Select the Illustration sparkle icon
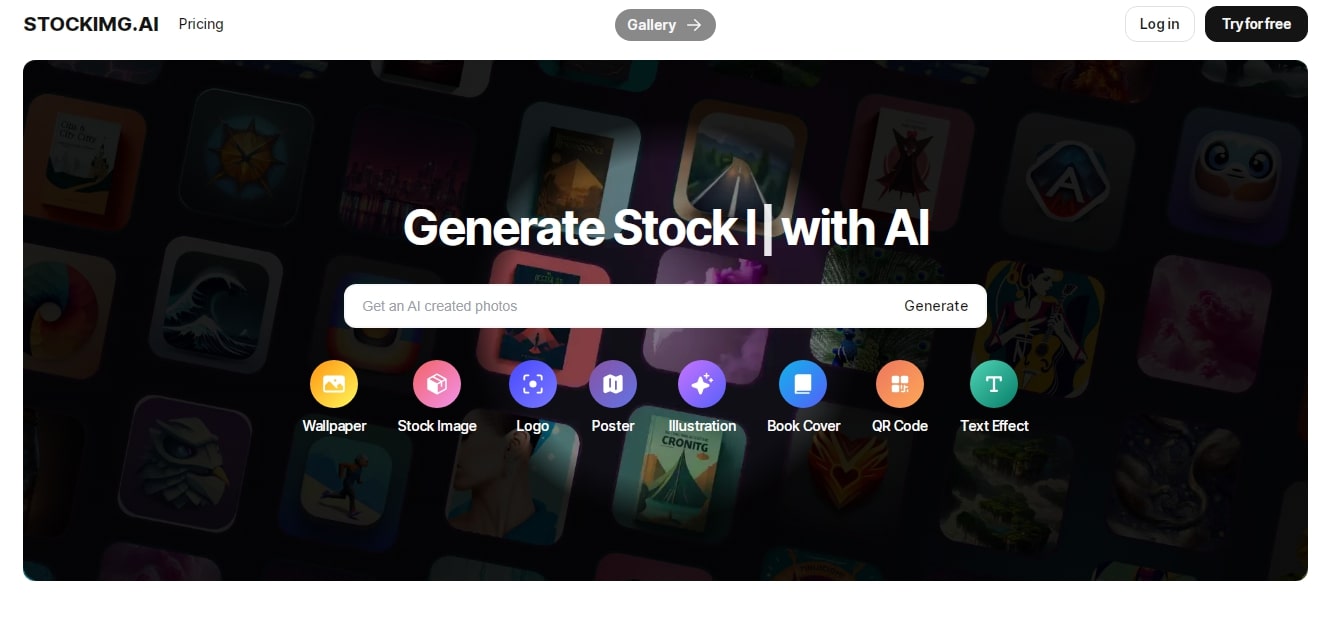Viewport: 1336px width, 627px height. 702,384
